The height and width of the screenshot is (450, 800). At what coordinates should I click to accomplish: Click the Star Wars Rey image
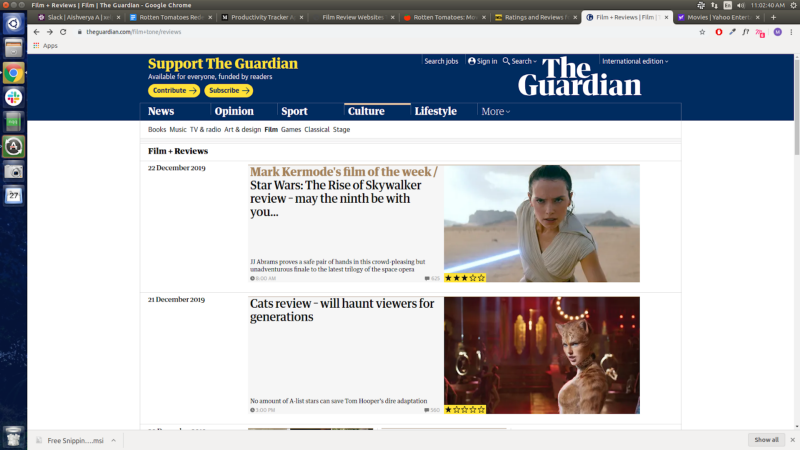click(541, 223)
